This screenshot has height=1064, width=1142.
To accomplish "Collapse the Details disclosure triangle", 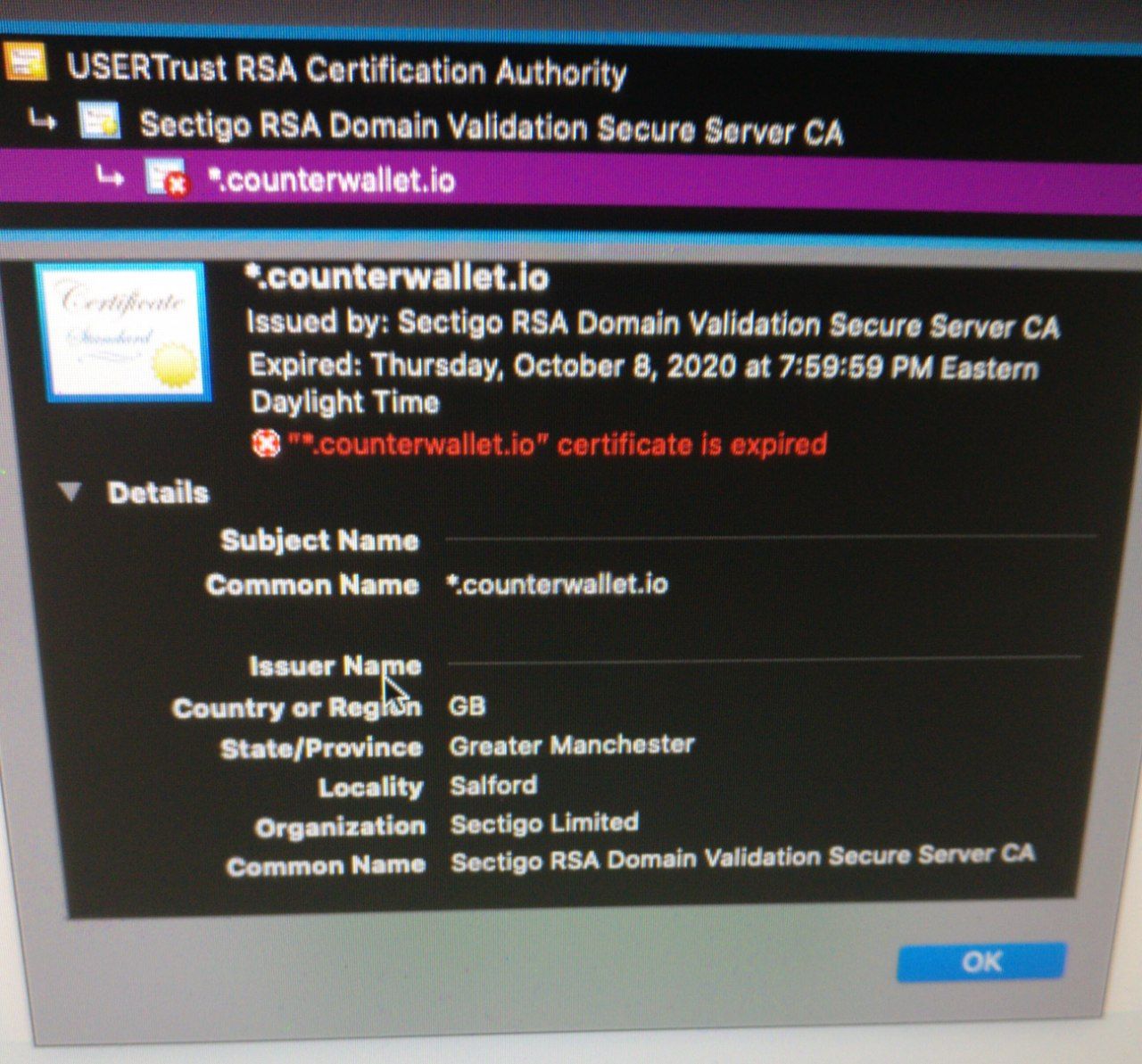I will 70,491.
